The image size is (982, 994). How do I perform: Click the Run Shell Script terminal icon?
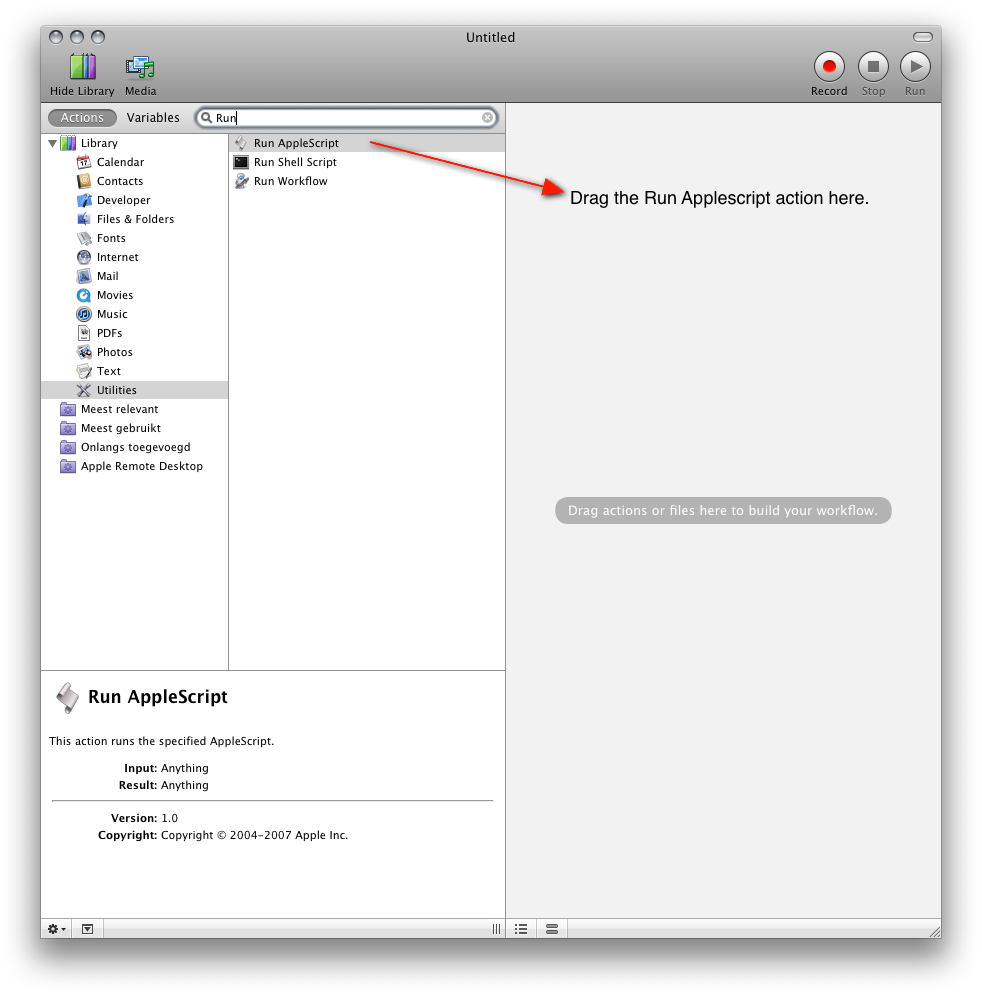(x=241, y=162)
